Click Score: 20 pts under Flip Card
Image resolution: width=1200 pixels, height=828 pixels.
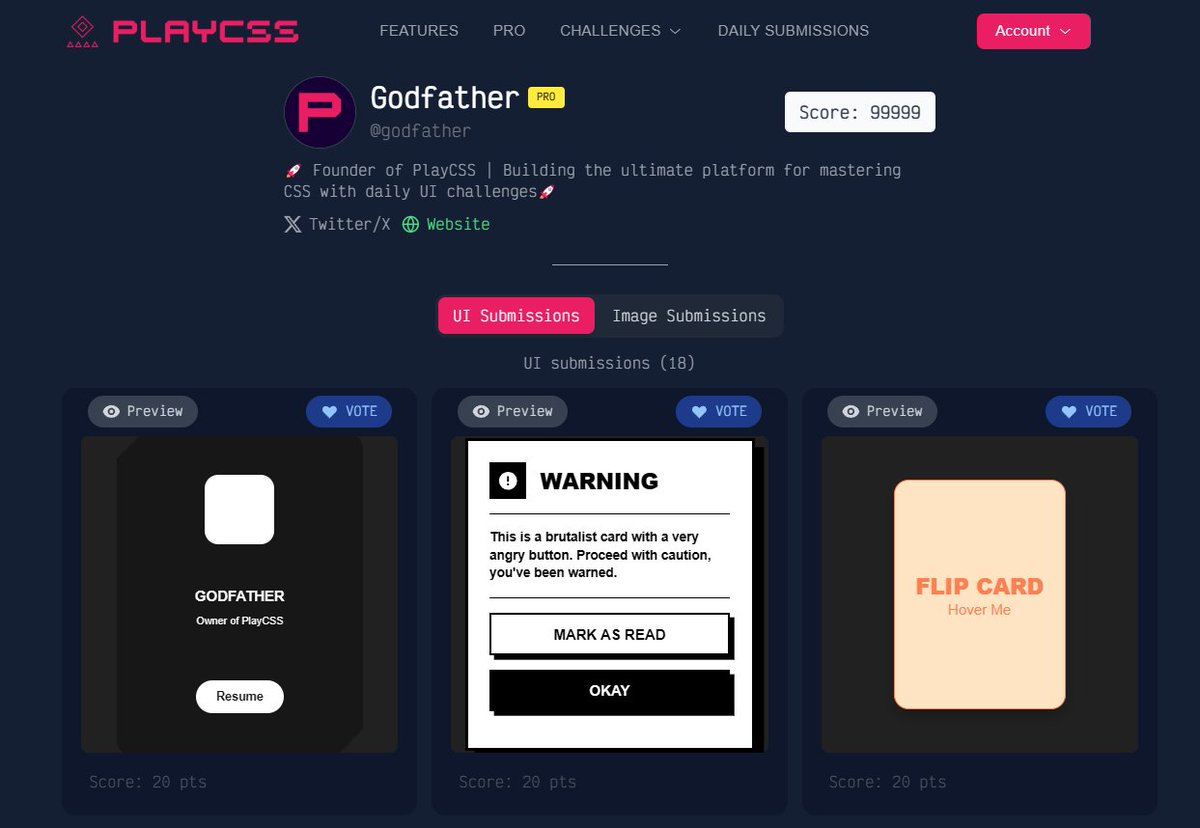(x=888, y=782)
